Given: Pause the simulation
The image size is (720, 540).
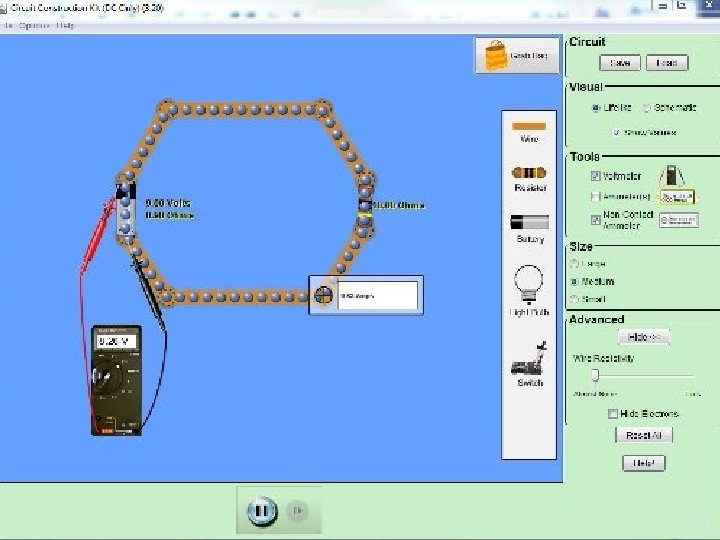Looking at the screenshot, I should click(x=262, y=511).
